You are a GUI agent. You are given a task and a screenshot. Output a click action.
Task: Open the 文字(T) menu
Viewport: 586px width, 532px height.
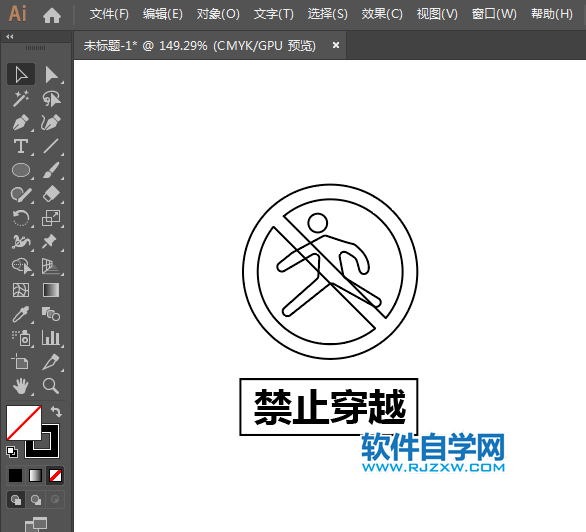pos(274,14)
